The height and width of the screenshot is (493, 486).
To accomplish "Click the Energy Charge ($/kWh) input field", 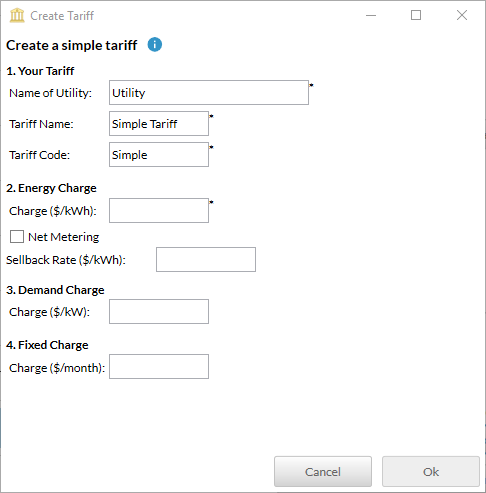I will click(x=159, y=210).
